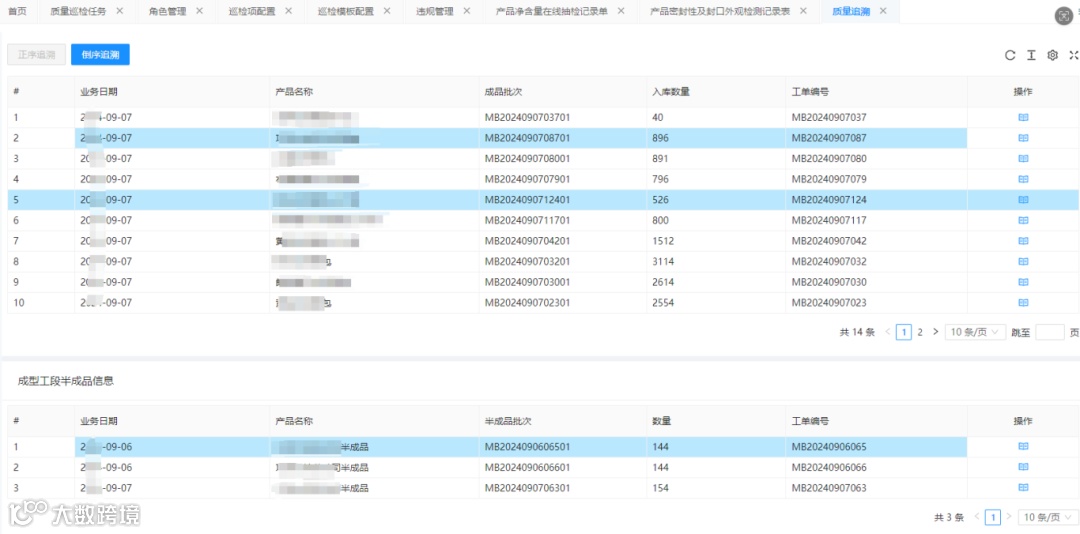
Task: Switch to the 产品净含量在线抽检记录单 tab
Action: (x=552, y=12)
